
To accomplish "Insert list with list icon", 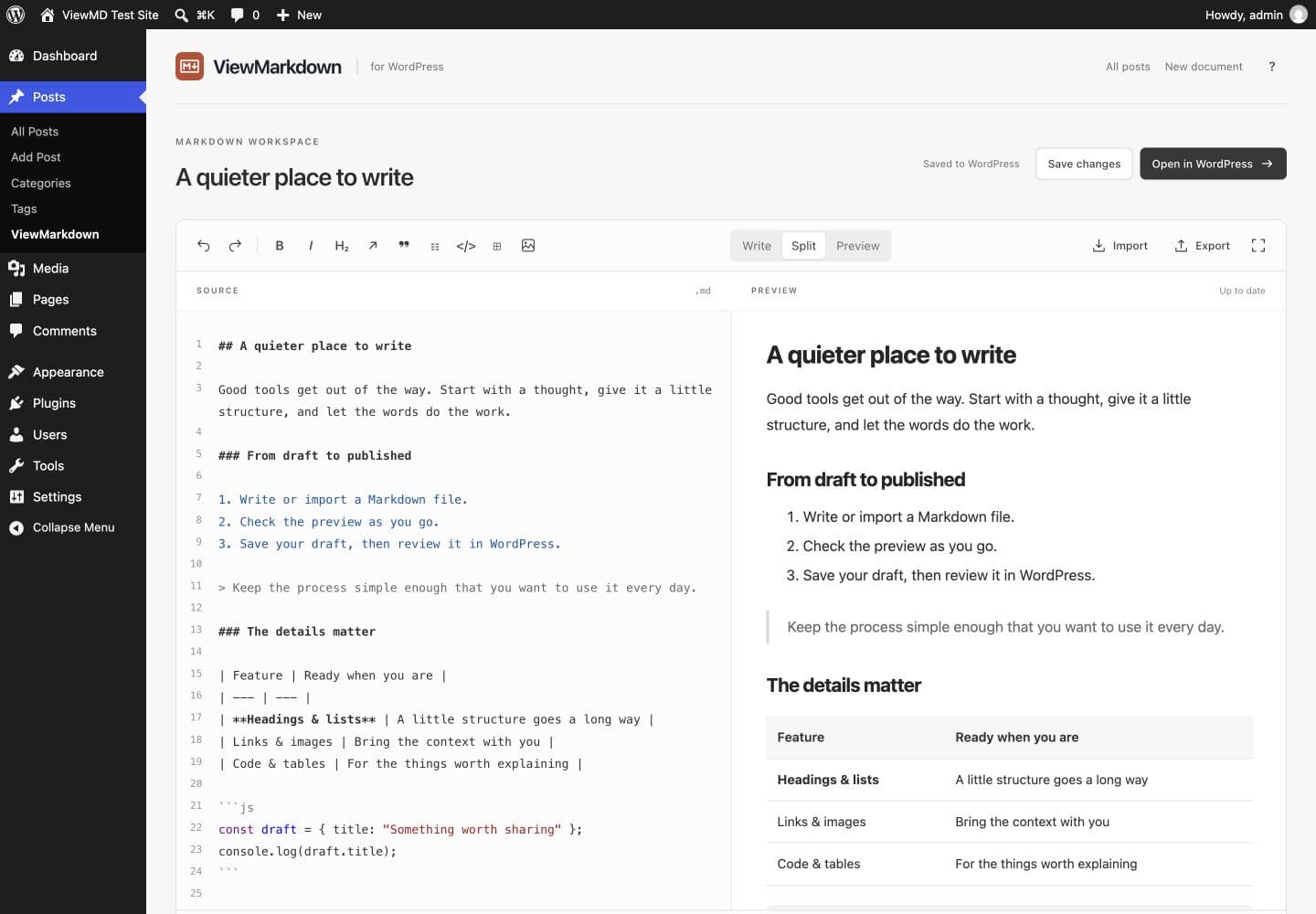I will [x=435, y=246].
